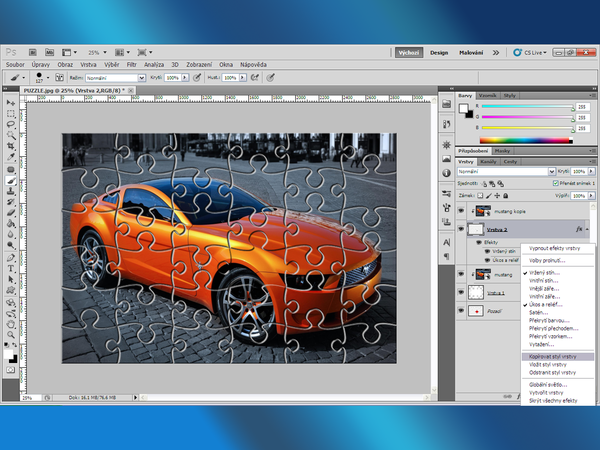Screen dimensions: 600x450
Task: Toggle the Přenést snímek 1 checkbox
Action: pyautogui.click(x=555, y=182)
